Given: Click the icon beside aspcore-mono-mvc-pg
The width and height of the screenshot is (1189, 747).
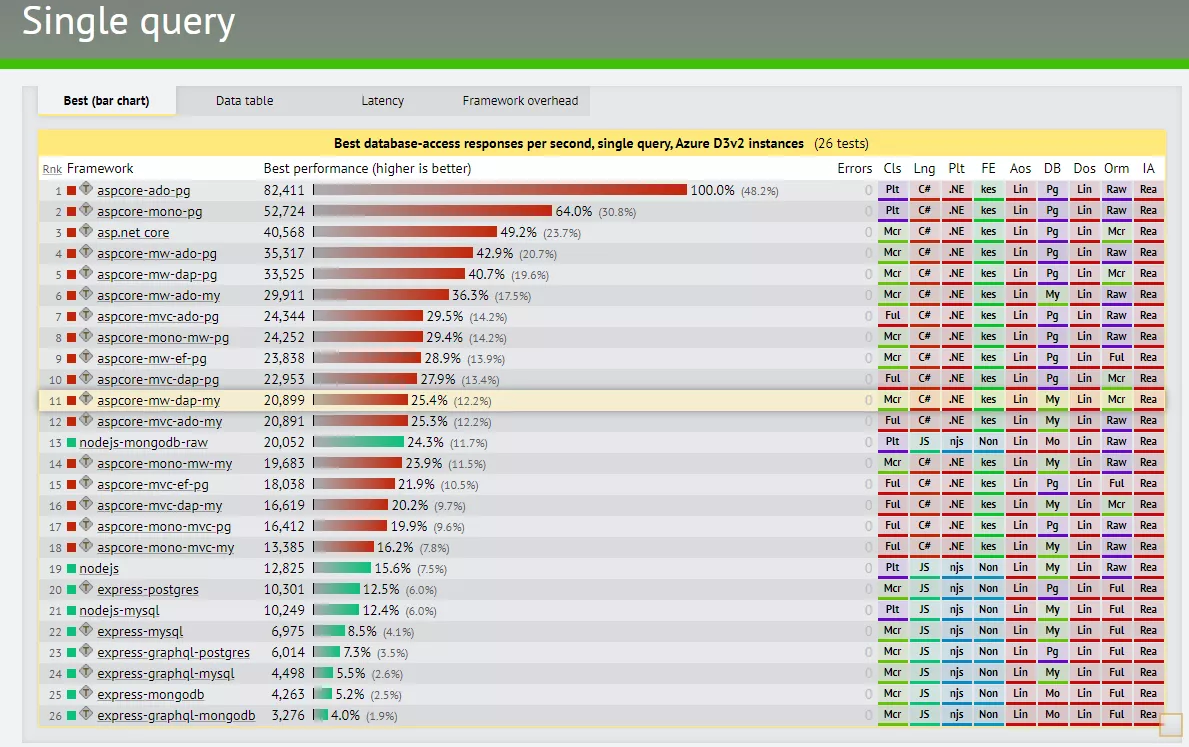Looking at the screenshot, I should pyautogui.click(x=86, y=524).
